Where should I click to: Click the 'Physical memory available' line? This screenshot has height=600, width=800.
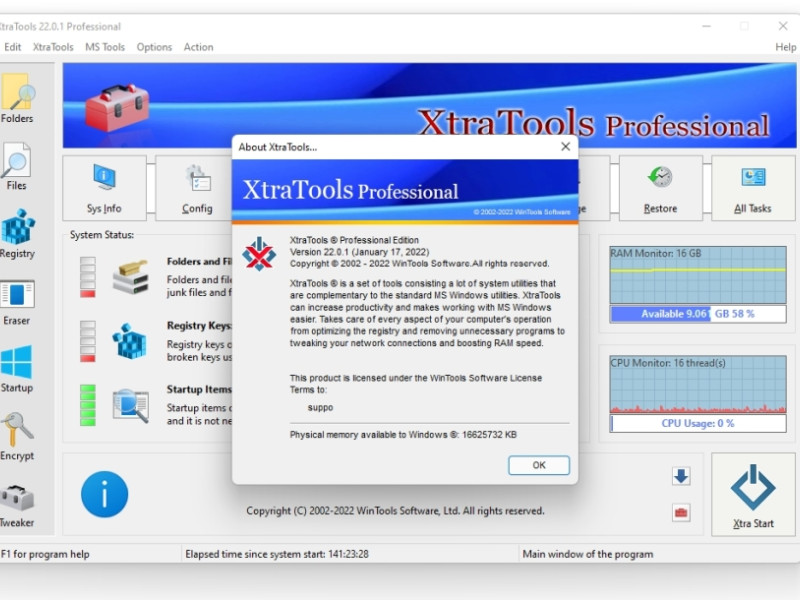tap(403, 435)
